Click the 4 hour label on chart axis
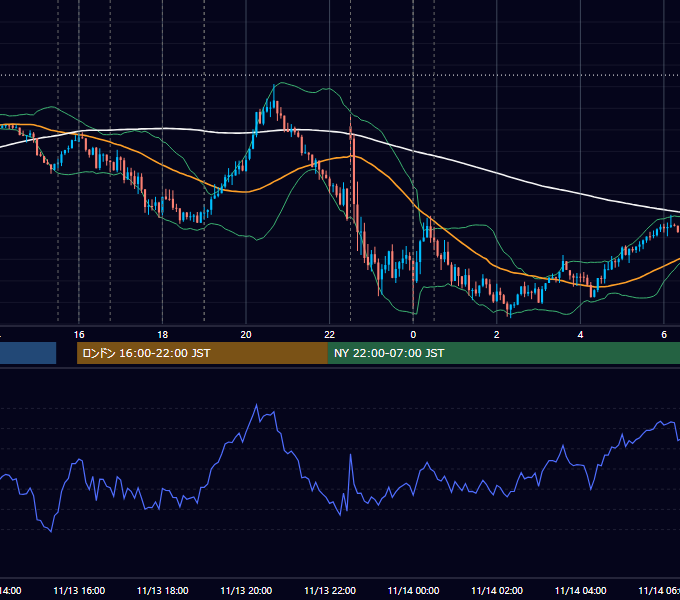Screen dimensions: 680x600 click(x=580, y=335)
